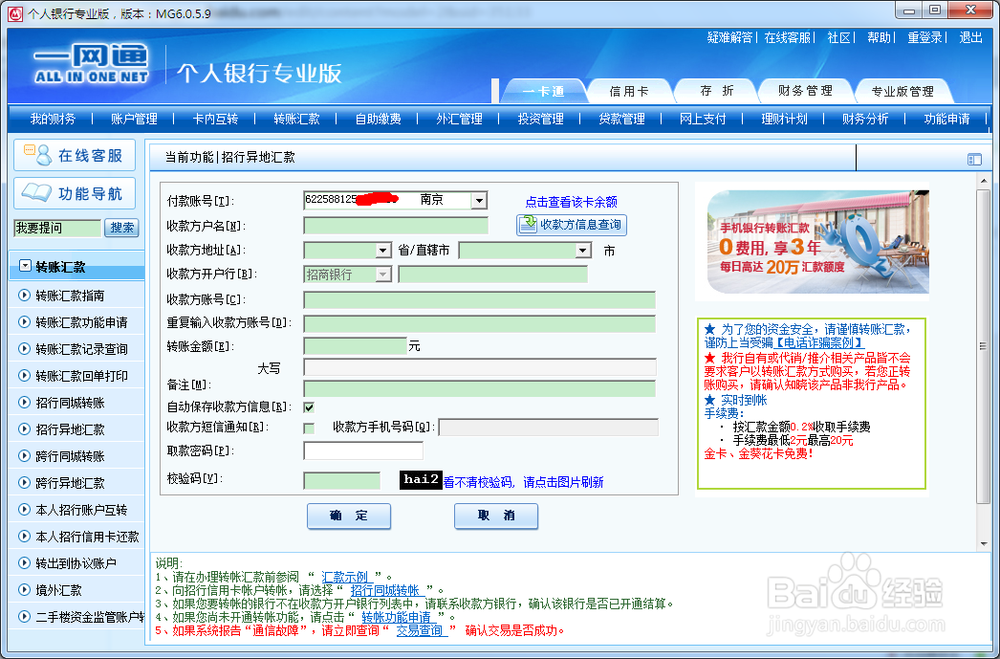Toggle 自动保存收款方信息 checkbox

point(309,407)
